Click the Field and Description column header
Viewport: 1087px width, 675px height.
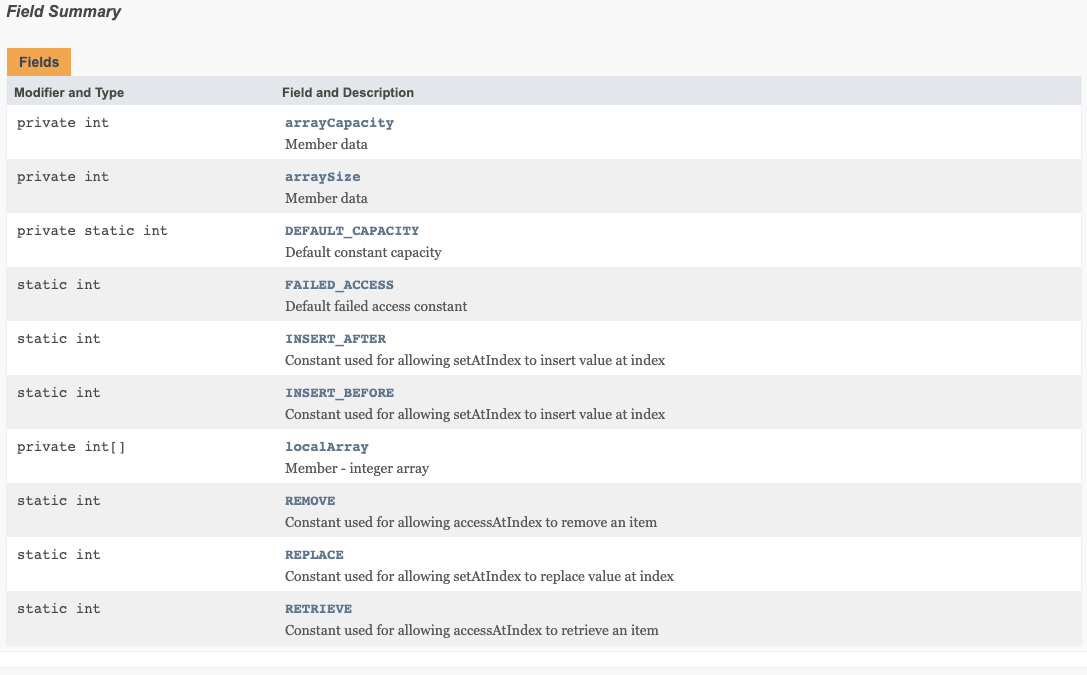348,92
